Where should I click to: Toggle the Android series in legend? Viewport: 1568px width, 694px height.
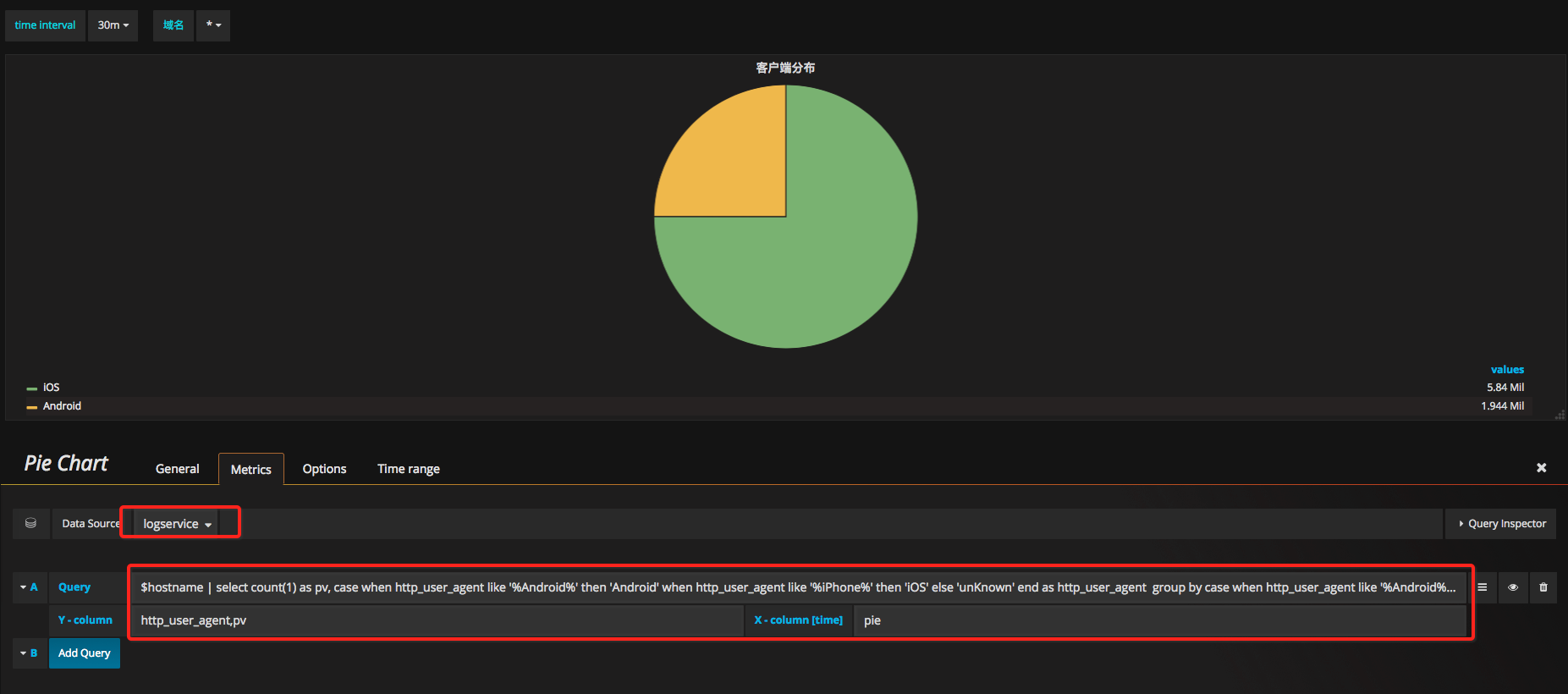tap(62, 406)
